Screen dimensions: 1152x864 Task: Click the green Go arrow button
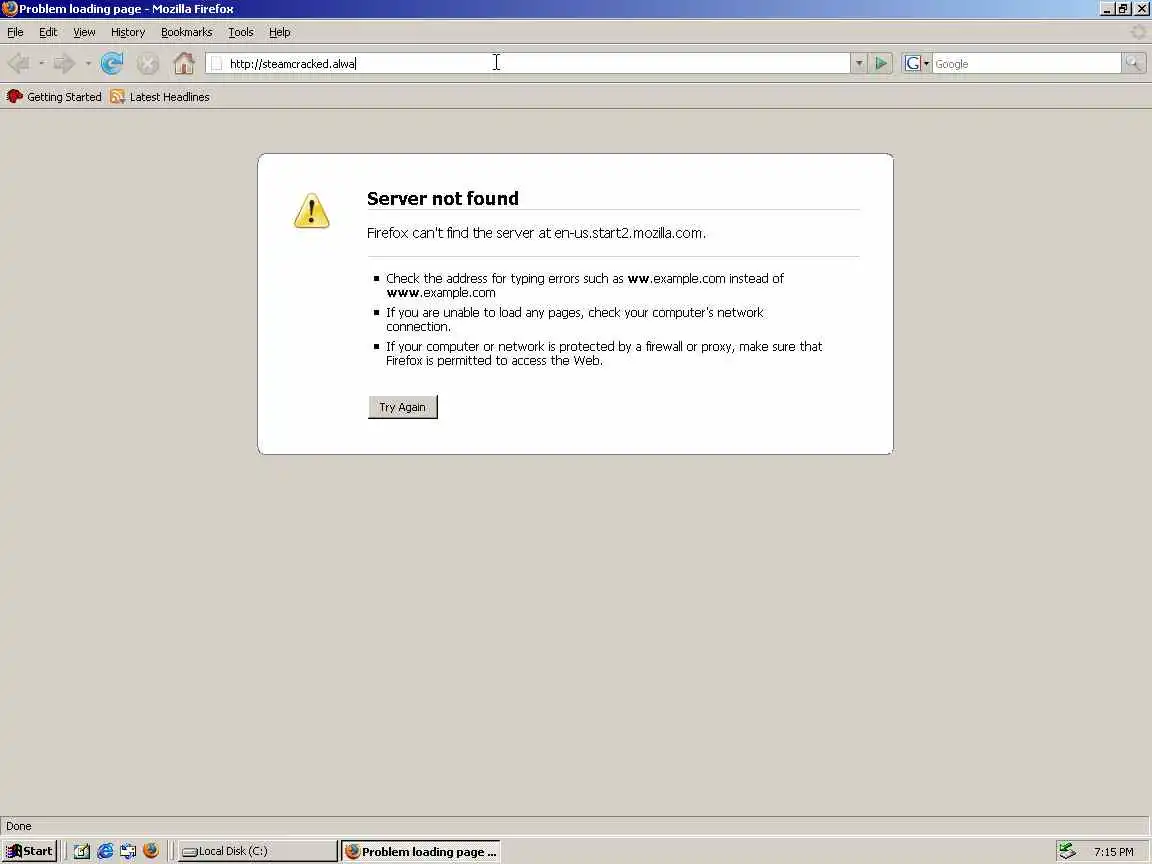tap(880, 63)
